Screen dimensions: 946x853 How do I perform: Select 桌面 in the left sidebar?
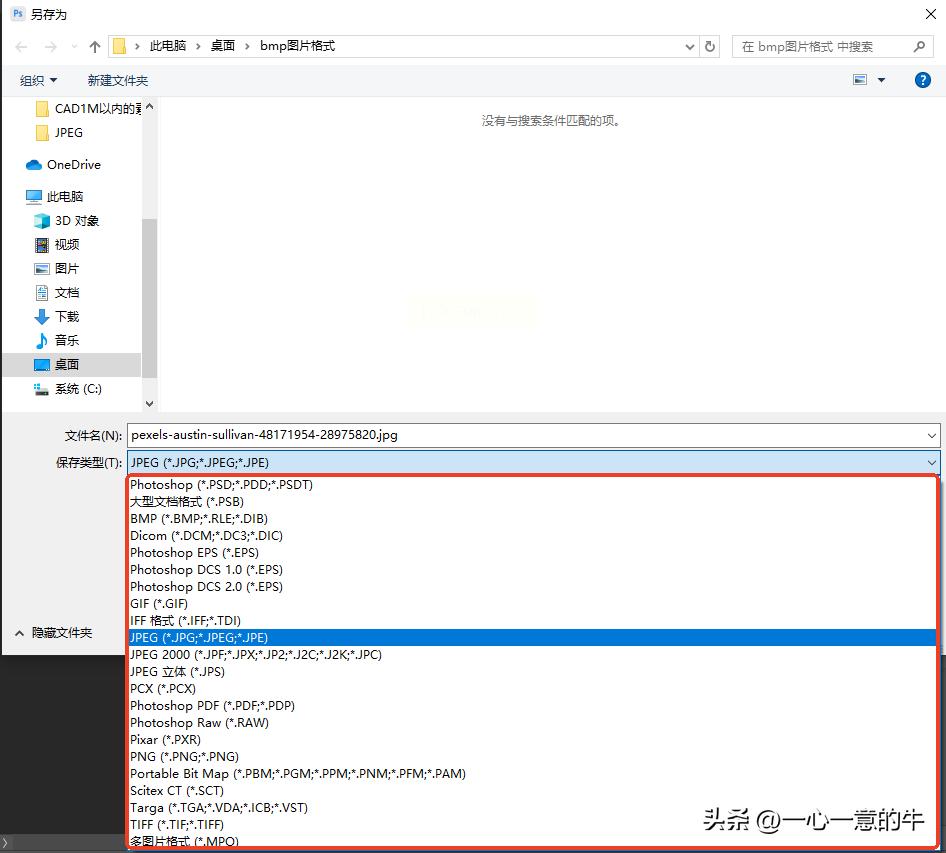pos(66,364)
